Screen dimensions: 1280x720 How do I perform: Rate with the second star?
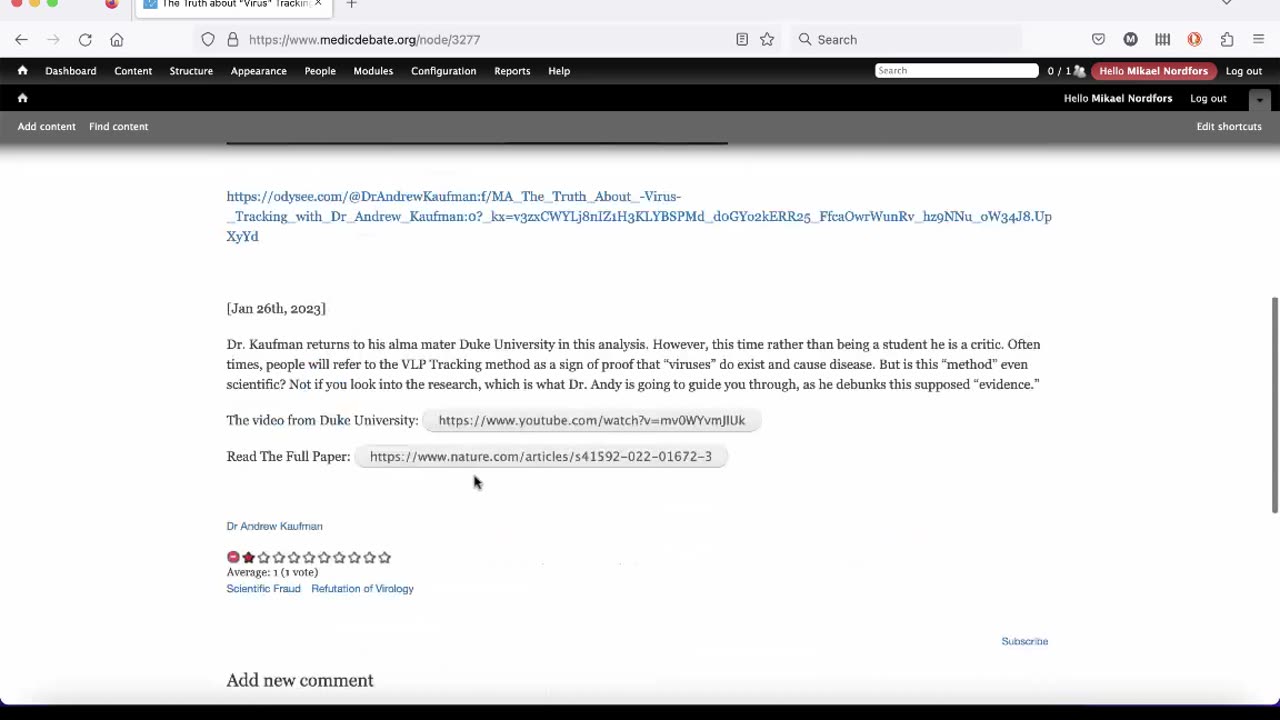click(264, 557)
